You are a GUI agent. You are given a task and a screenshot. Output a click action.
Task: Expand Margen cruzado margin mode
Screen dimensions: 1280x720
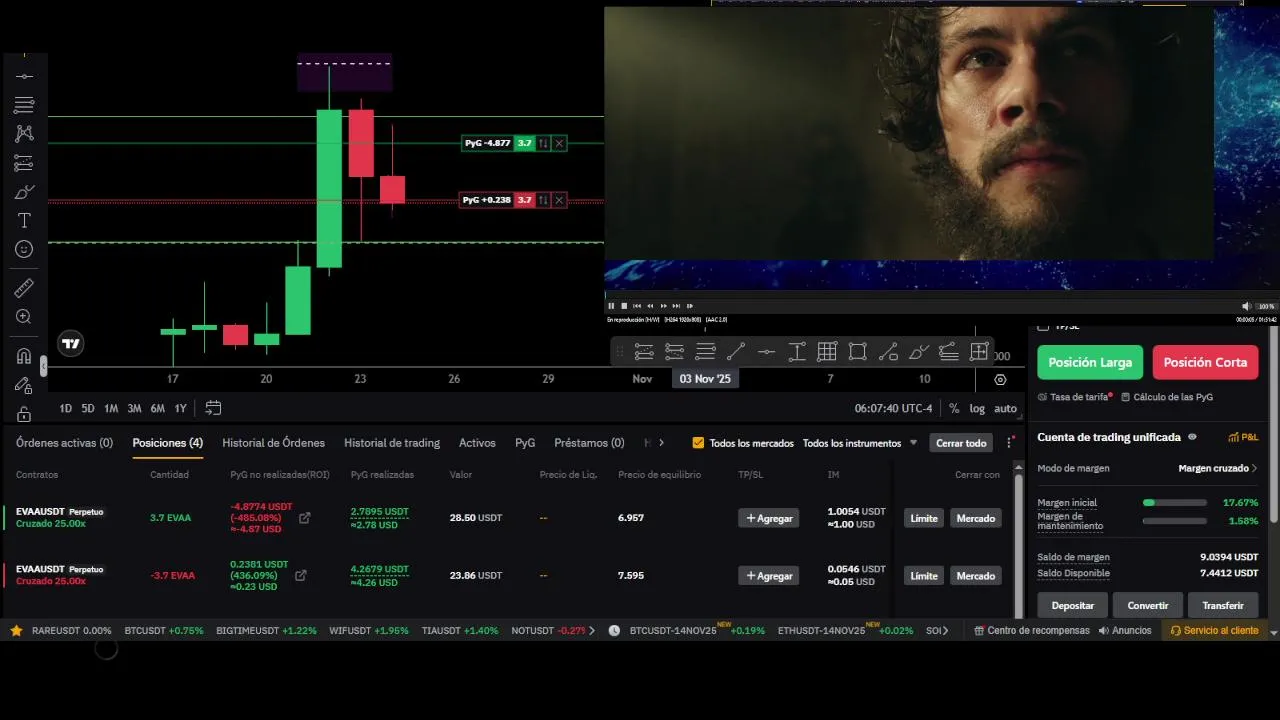tap(1218, 468)
